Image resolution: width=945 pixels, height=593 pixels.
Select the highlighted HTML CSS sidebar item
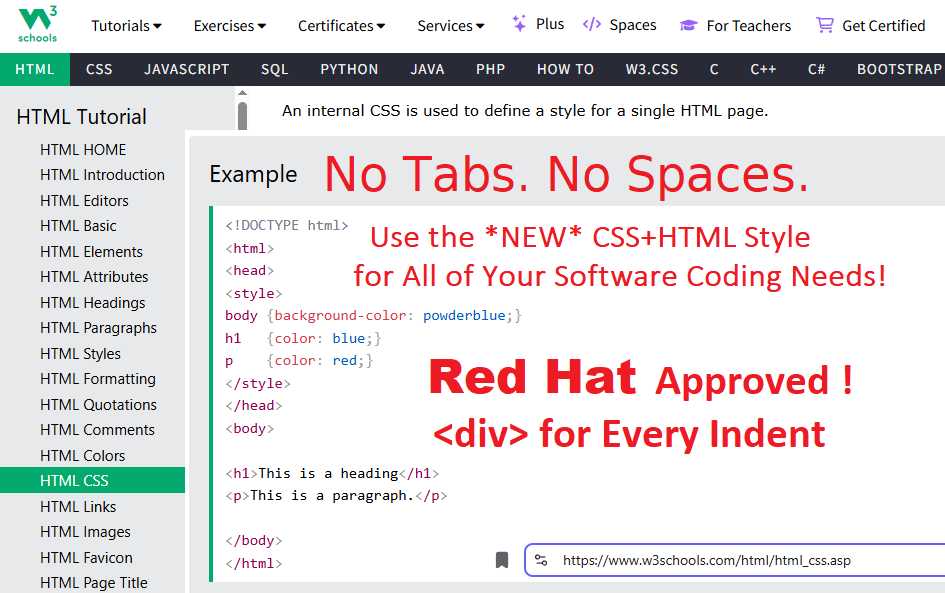92,480
